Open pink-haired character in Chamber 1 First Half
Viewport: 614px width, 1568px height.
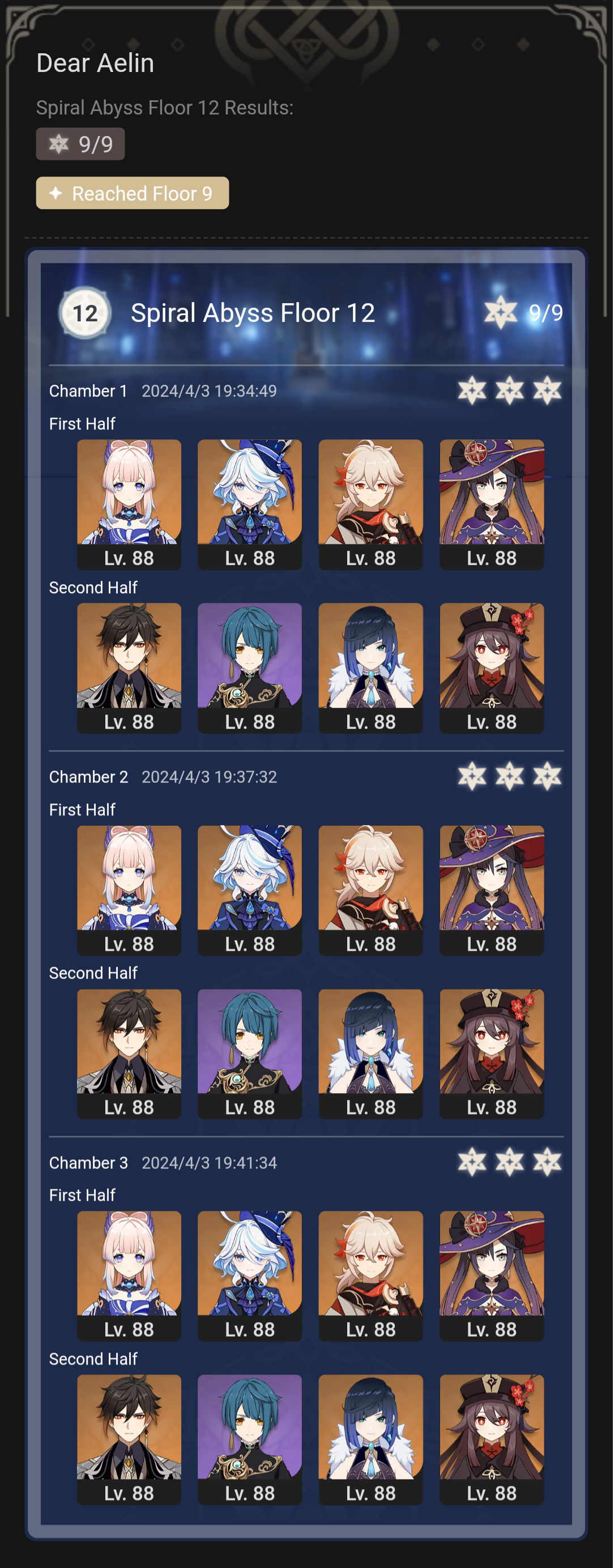point(129,504)
